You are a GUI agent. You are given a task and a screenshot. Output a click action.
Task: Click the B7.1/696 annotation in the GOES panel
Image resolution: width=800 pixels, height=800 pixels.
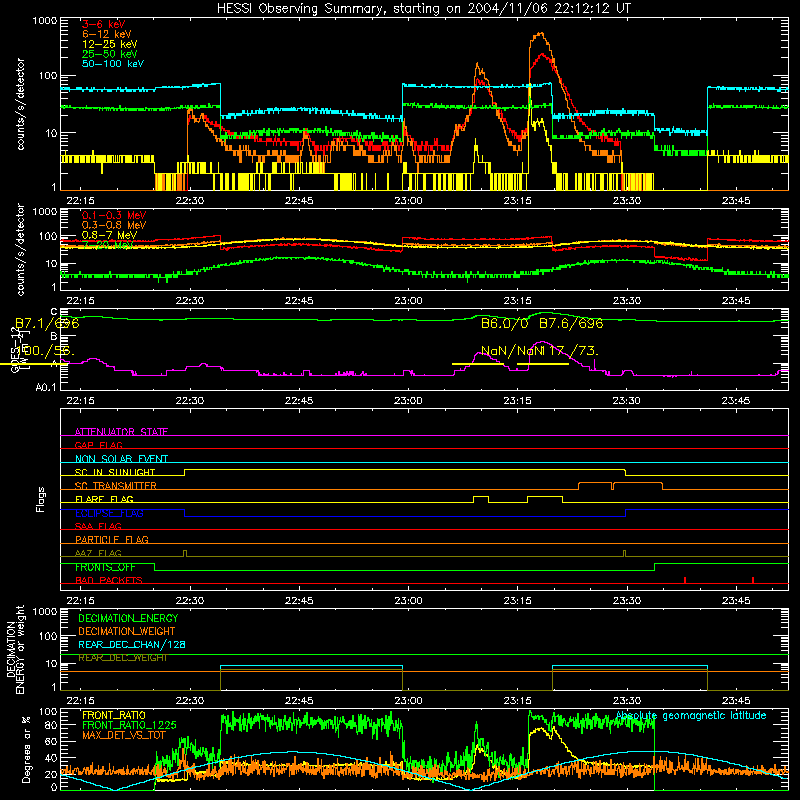tap(47, 323)
